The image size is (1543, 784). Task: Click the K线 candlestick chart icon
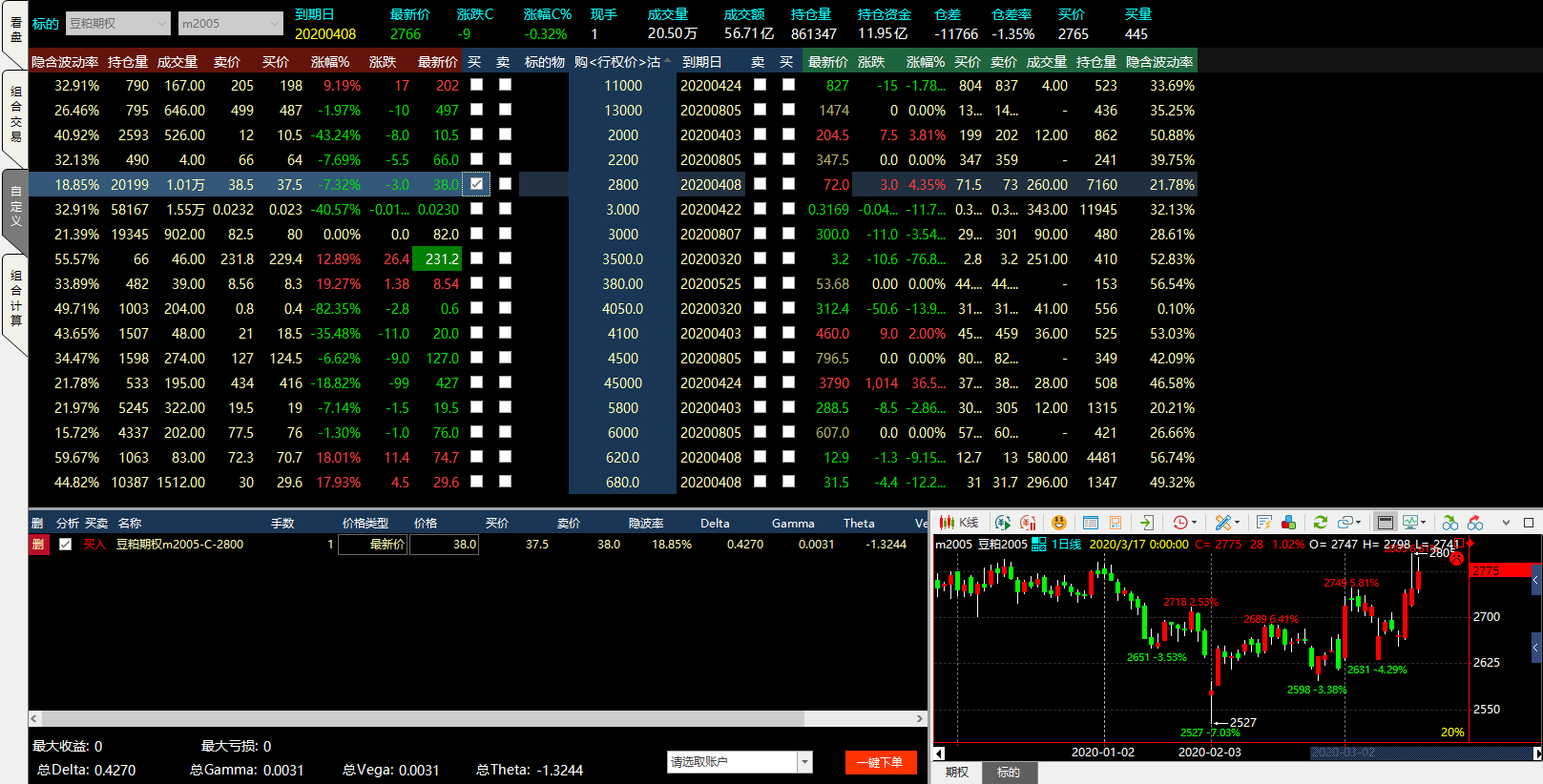[x=959, y=523]
